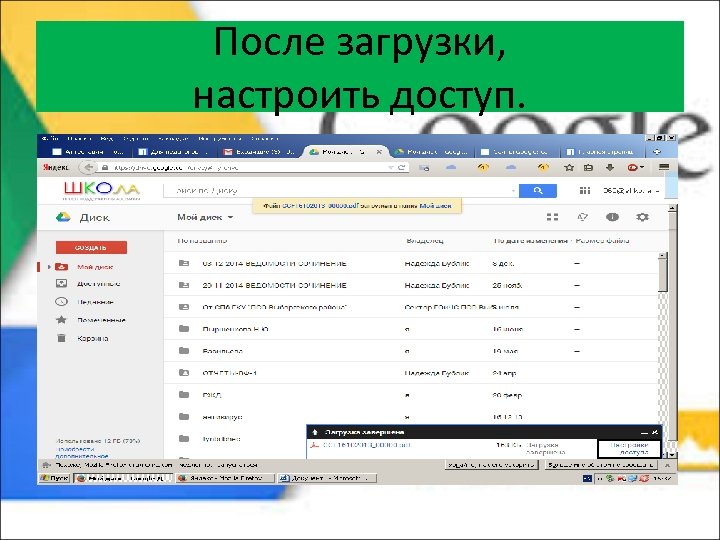Open Drive settings gear
Viewport: 720px width, 540px height.
642,217
